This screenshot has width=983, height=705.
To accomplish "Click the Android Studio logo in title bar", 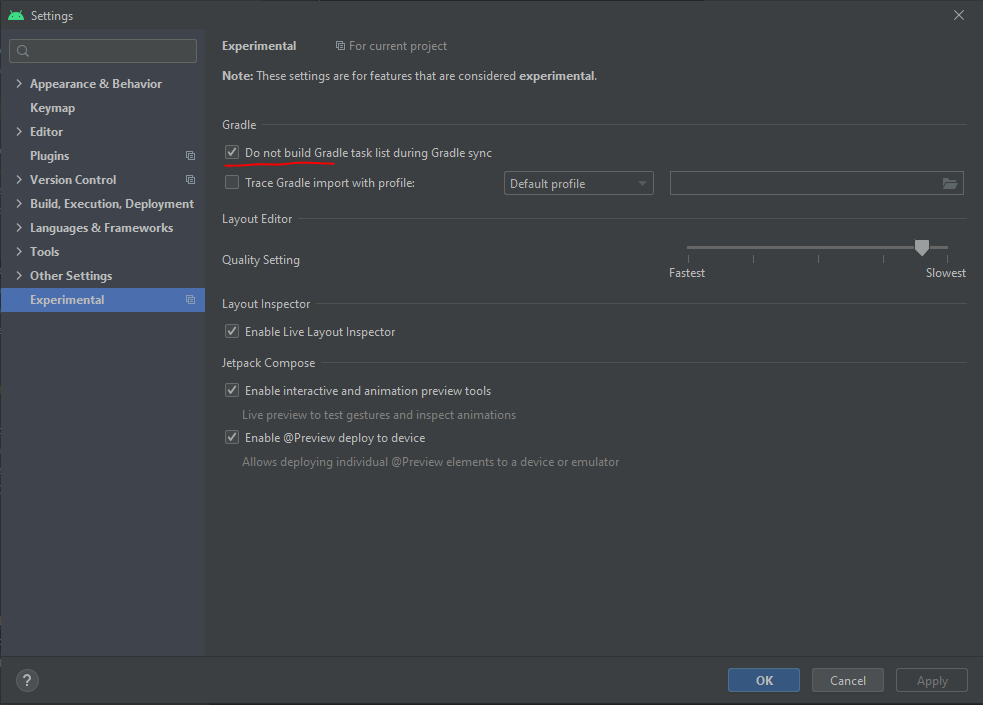I will click(x=14, y=15).
